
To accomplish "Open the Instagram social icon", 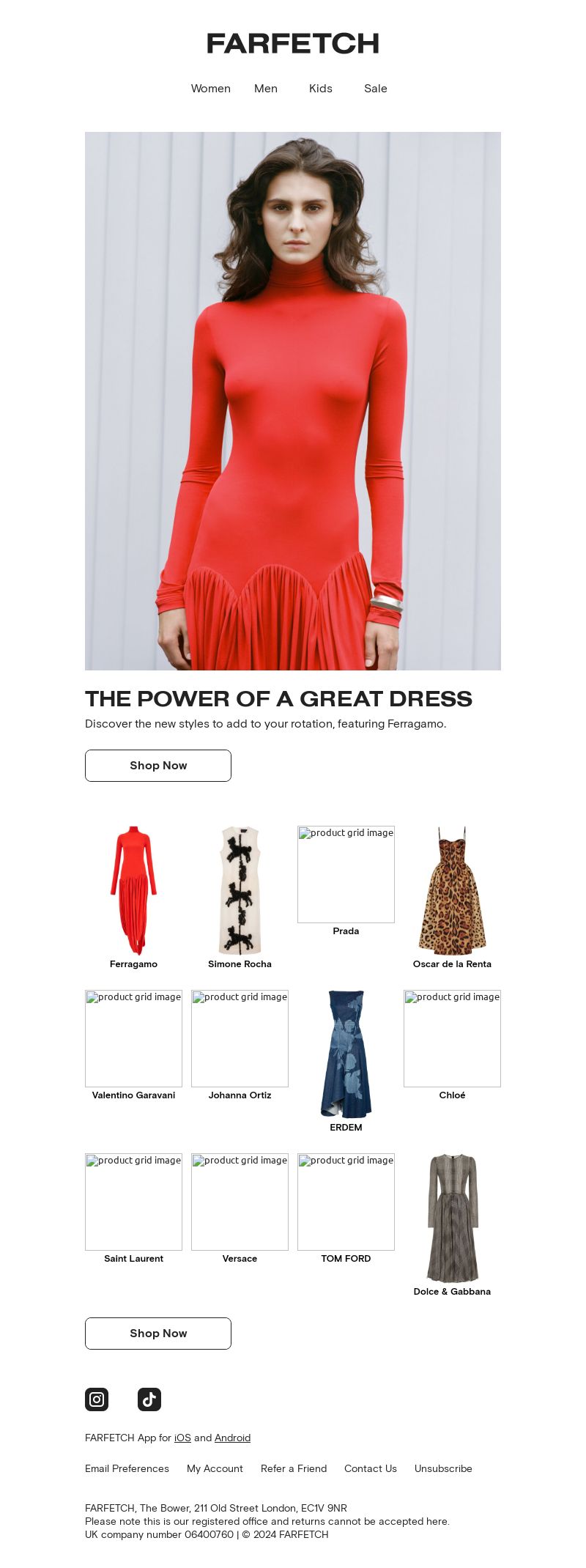I will (x=97, y=1399).
